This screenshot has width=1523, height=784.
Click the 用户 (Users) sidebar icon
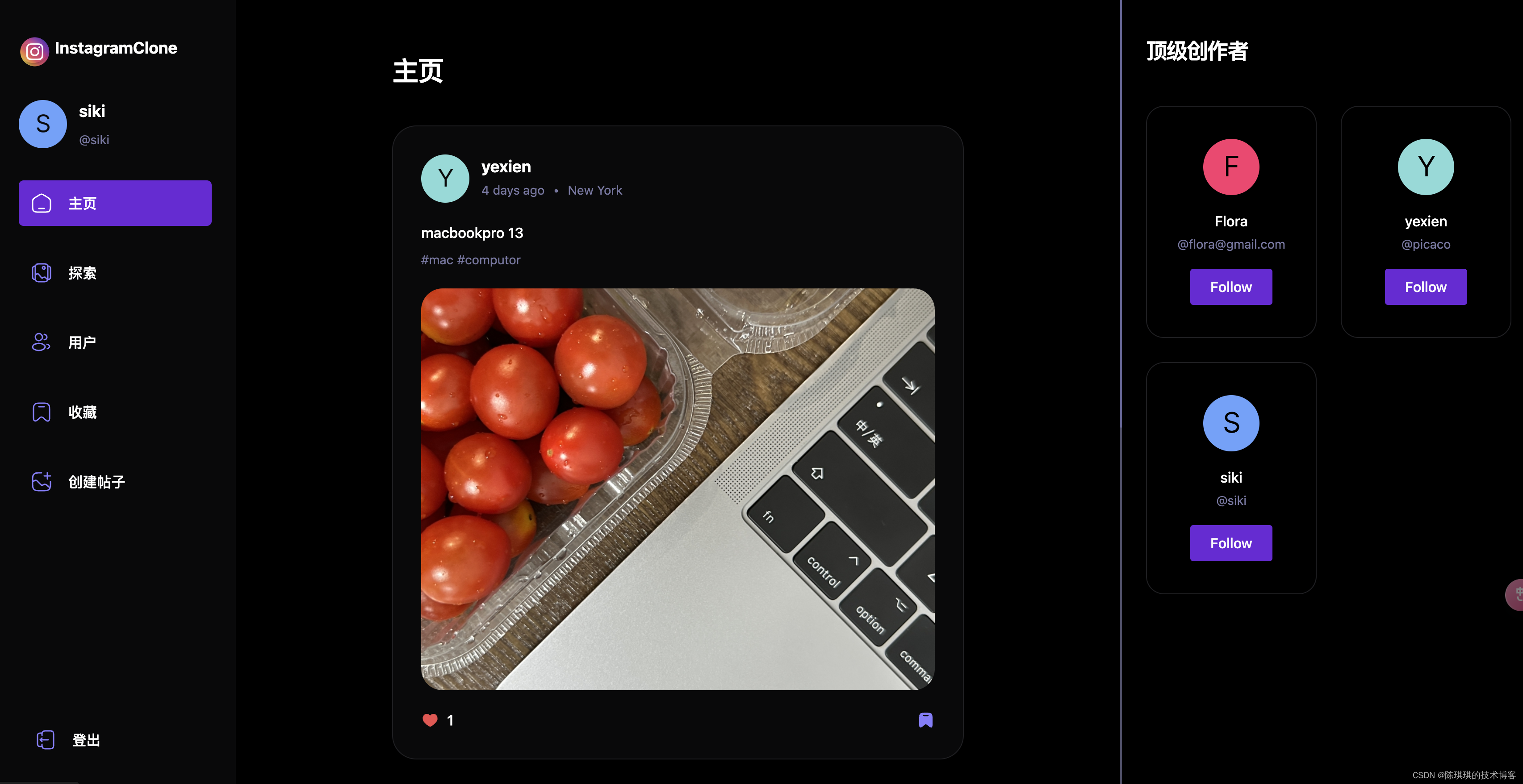[x=41, y=342]
